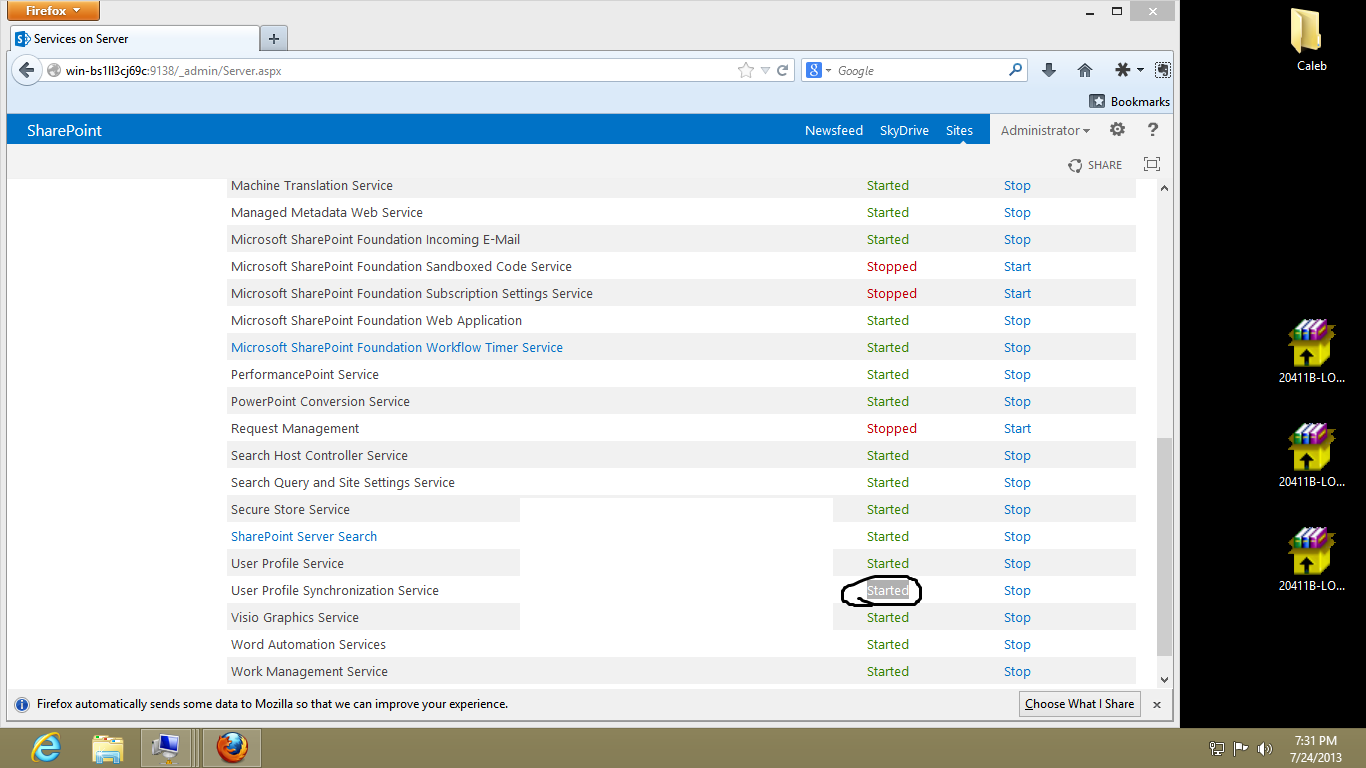Screen dimensions: 1366x768
Task: Click into the Google search field
Action: 920,71
